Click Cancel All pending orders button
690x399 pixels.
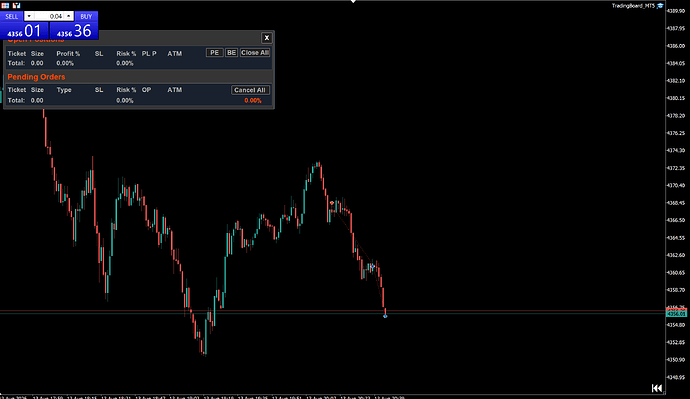[x=250, y=90]
